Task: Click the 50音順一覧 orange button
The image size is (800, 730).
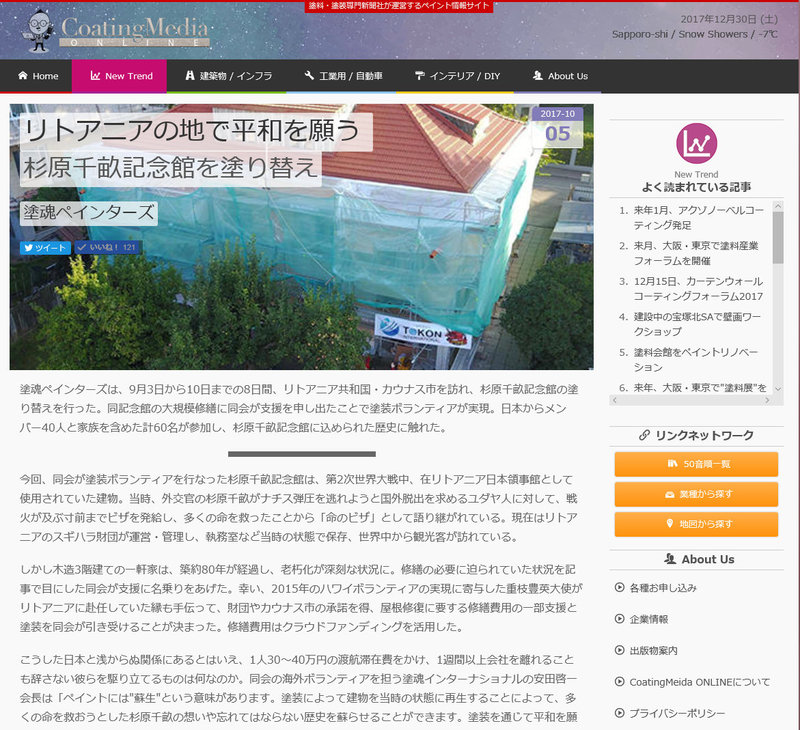Action: pos(696,464)
